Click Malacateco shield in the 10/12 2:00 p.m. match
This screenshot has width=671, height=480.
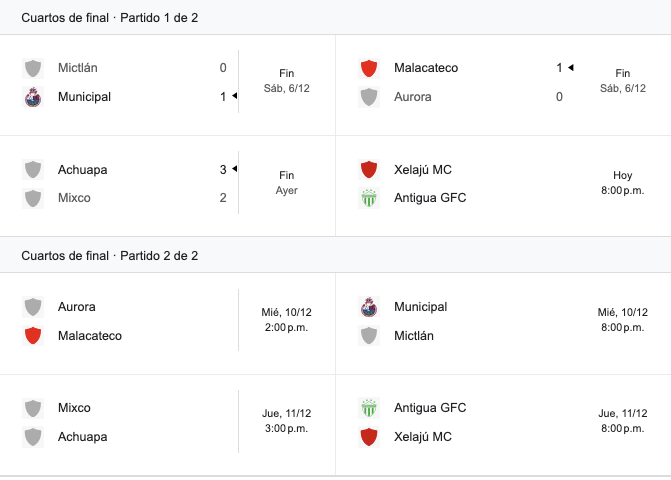pos(33,336)
